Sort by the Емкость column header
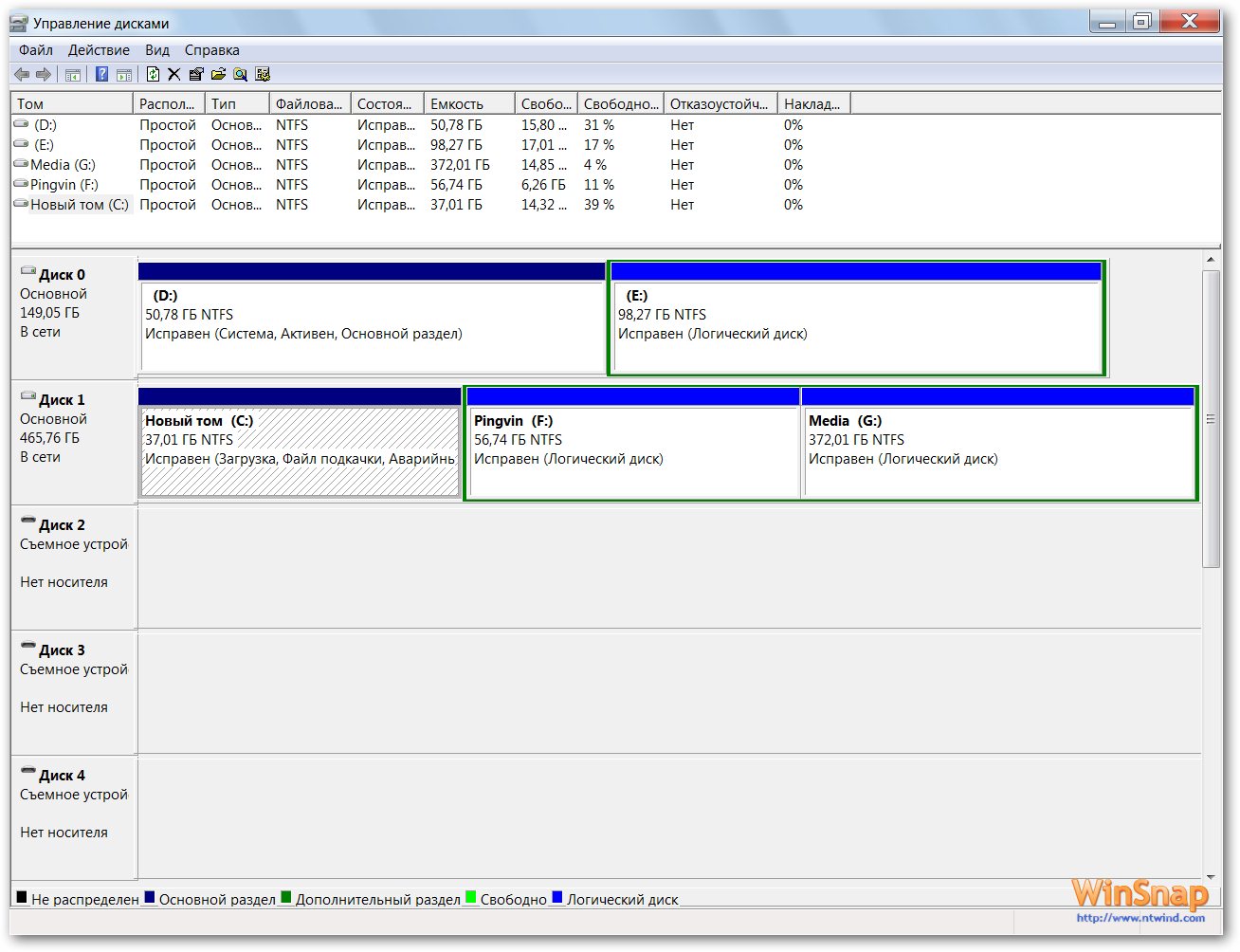 (x=468, y=104)
